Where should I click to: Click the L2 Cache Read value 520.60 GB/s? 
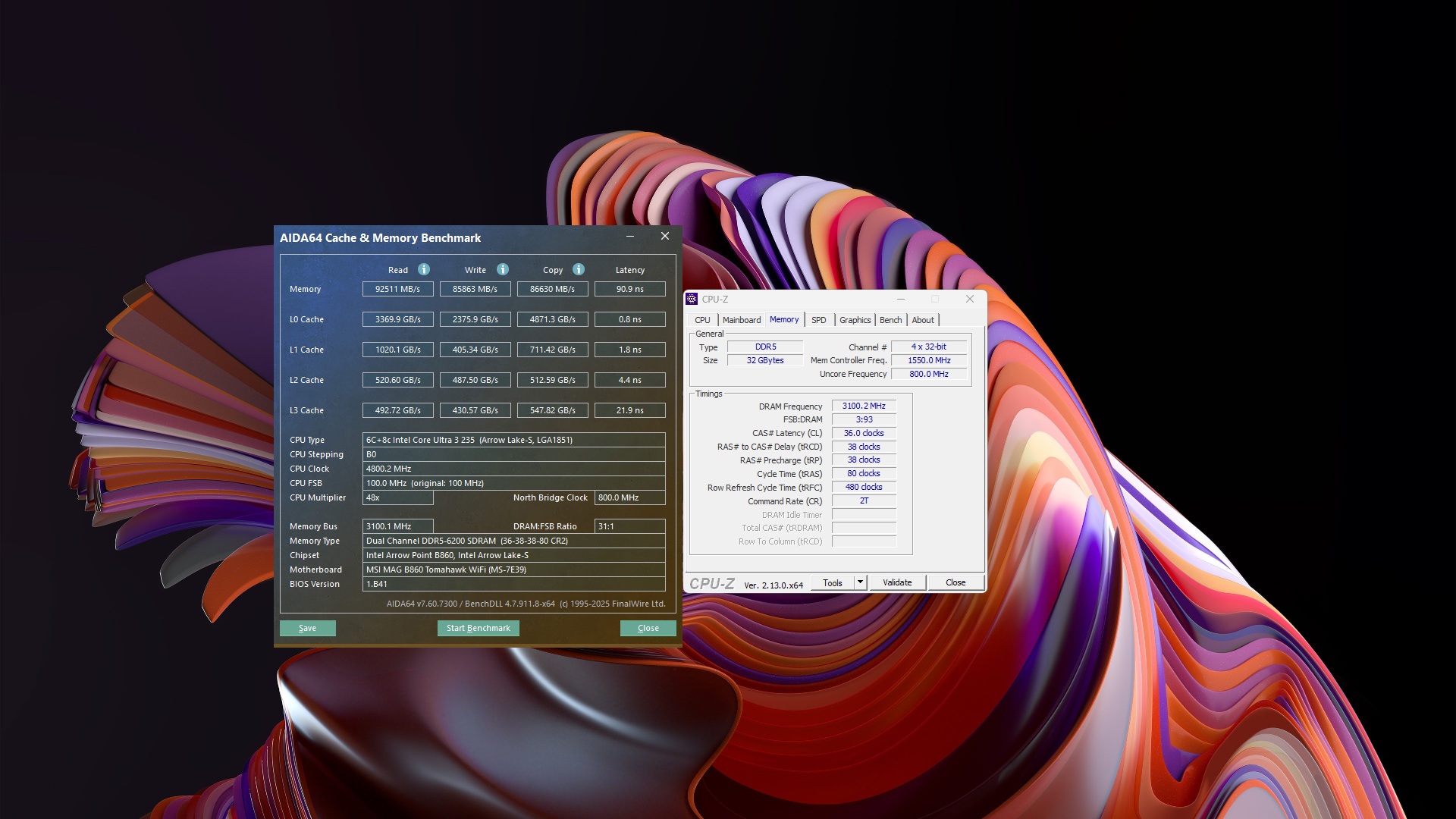(x=398, y=380)
